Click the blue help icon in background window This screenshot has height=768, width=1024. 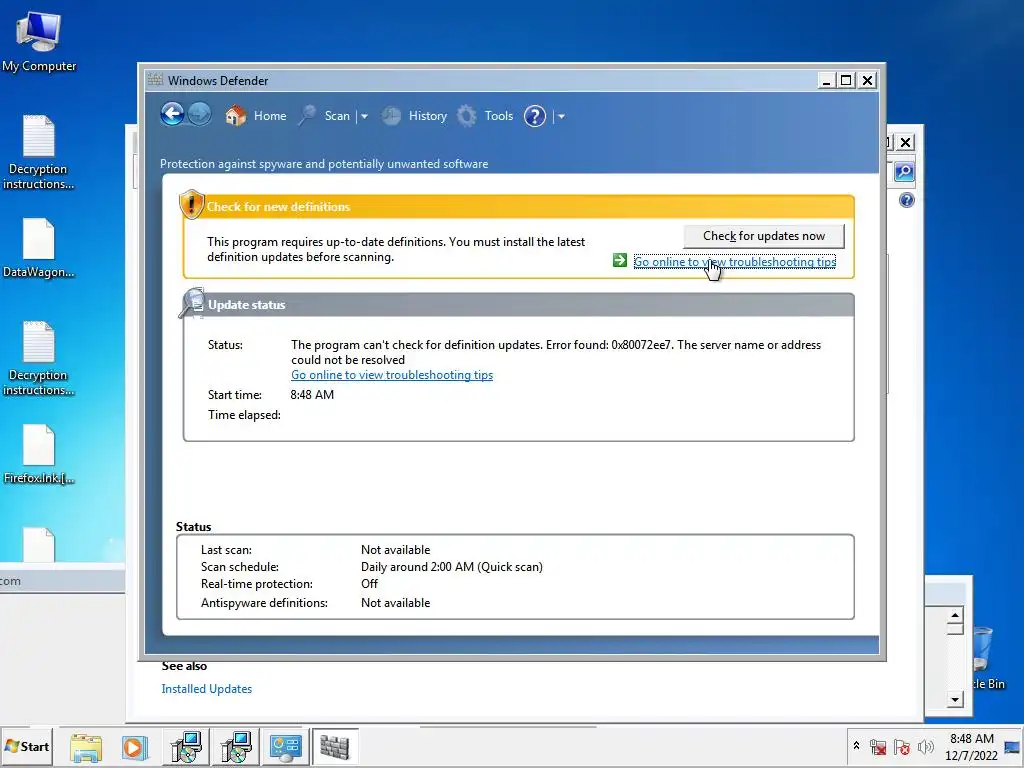click(906, 200)
